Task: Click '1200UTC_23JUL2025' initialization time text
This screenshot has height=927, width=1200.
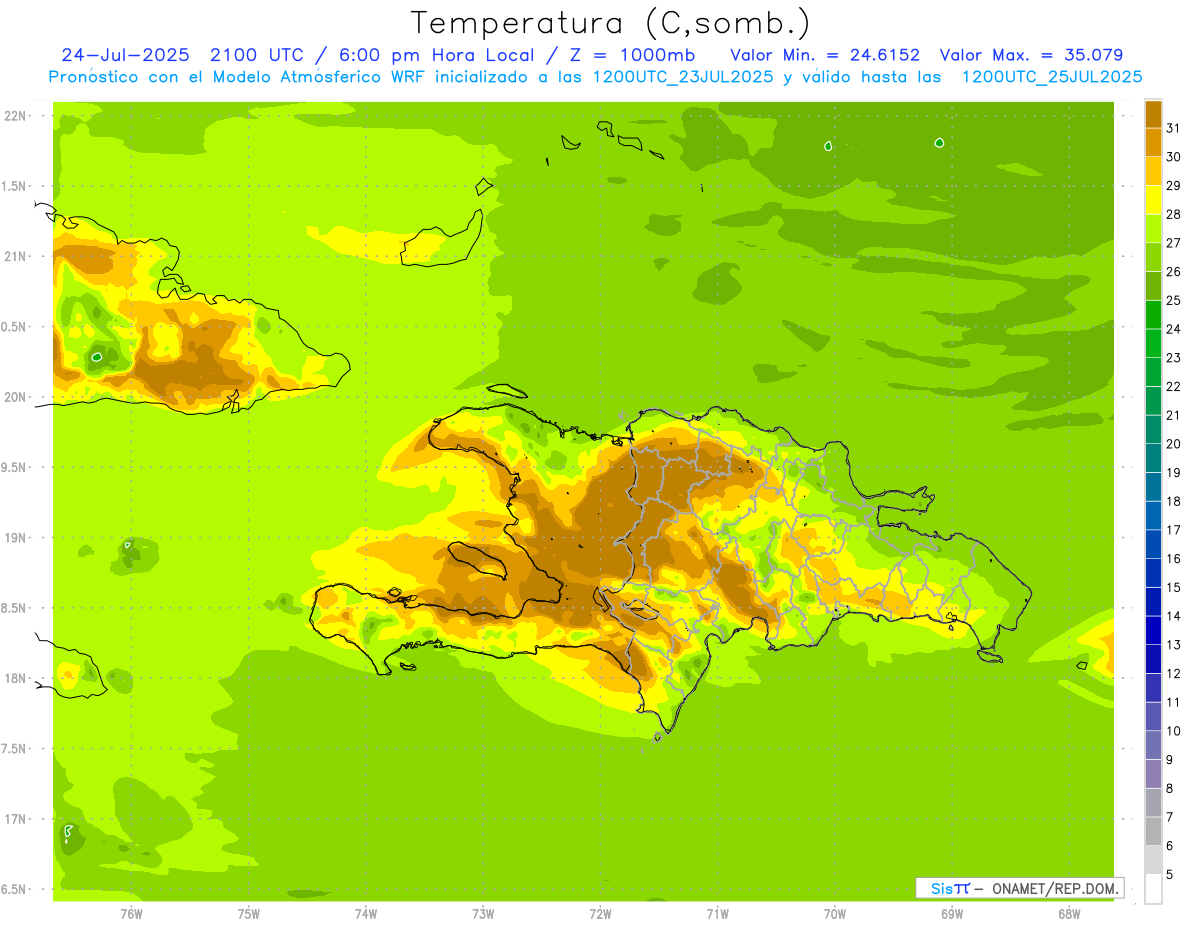Action: [x=683, y=77]
